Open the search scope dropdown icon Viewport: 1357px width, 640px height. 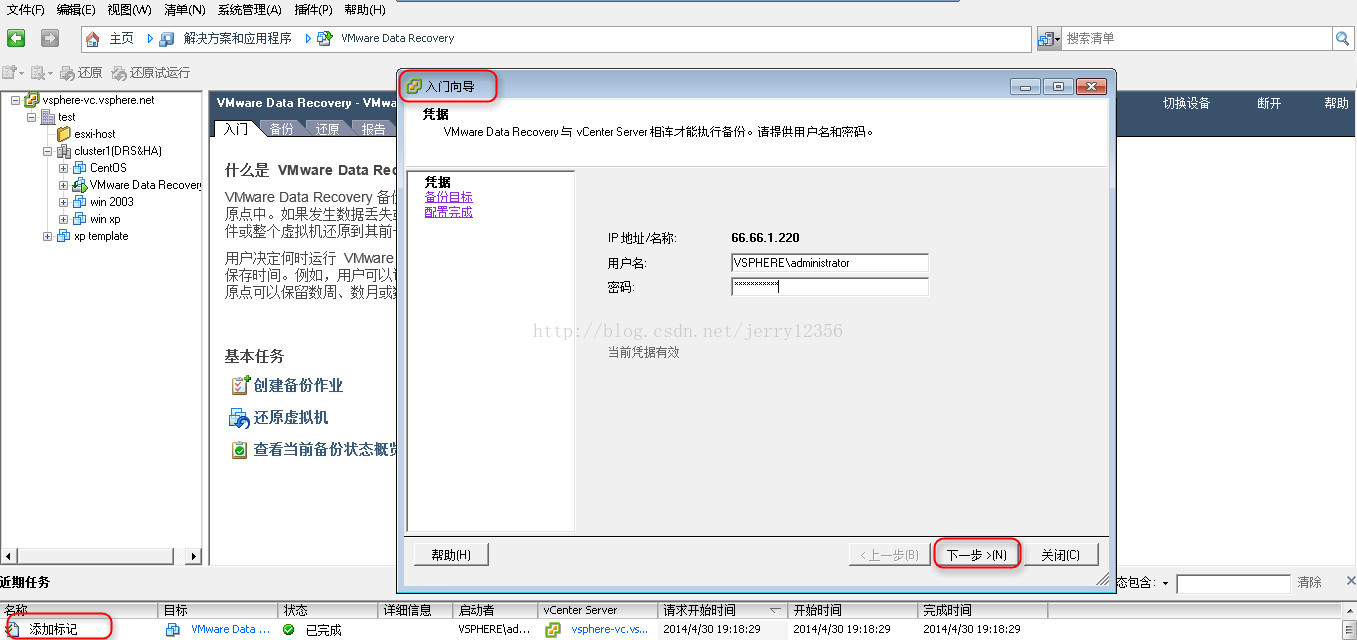click(1049, 39)
